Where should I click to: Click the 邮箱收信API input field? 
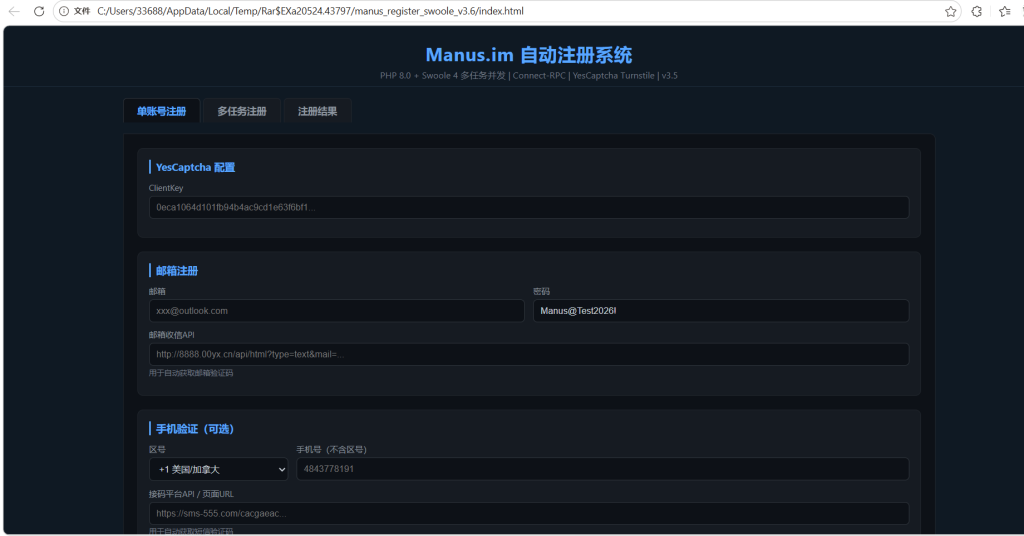coord(528,354)
